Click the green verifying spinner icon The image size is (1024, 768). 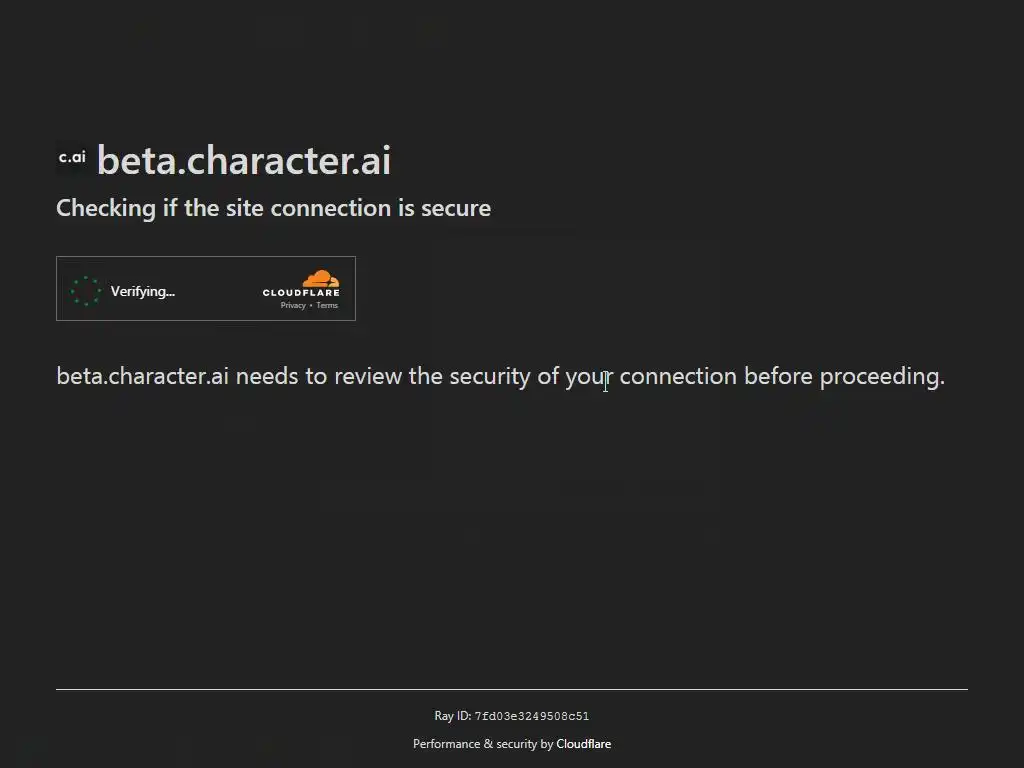coord(86,291)
